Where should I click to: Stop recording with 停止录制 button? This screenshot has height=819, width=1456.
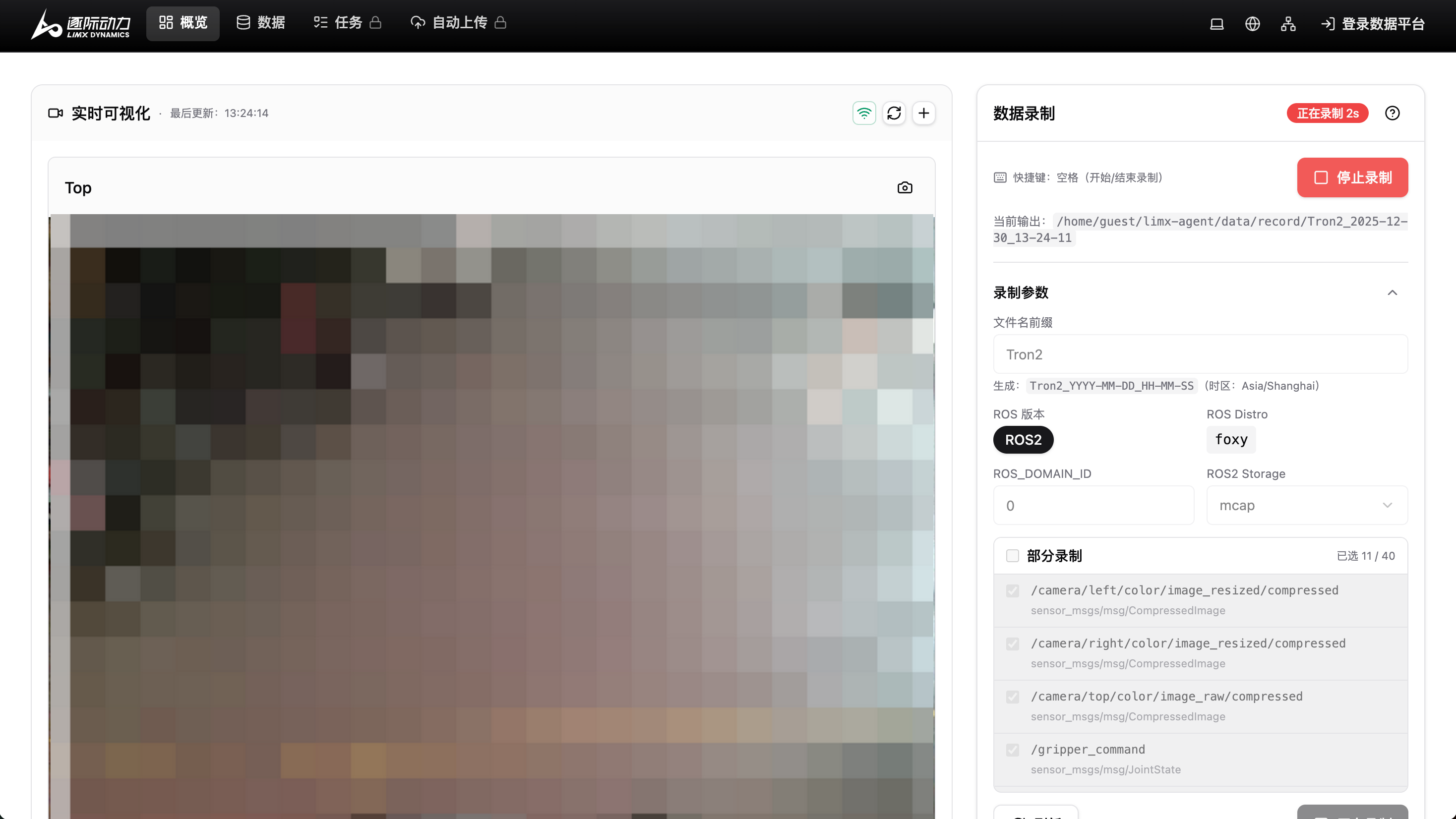(1352, 177)
